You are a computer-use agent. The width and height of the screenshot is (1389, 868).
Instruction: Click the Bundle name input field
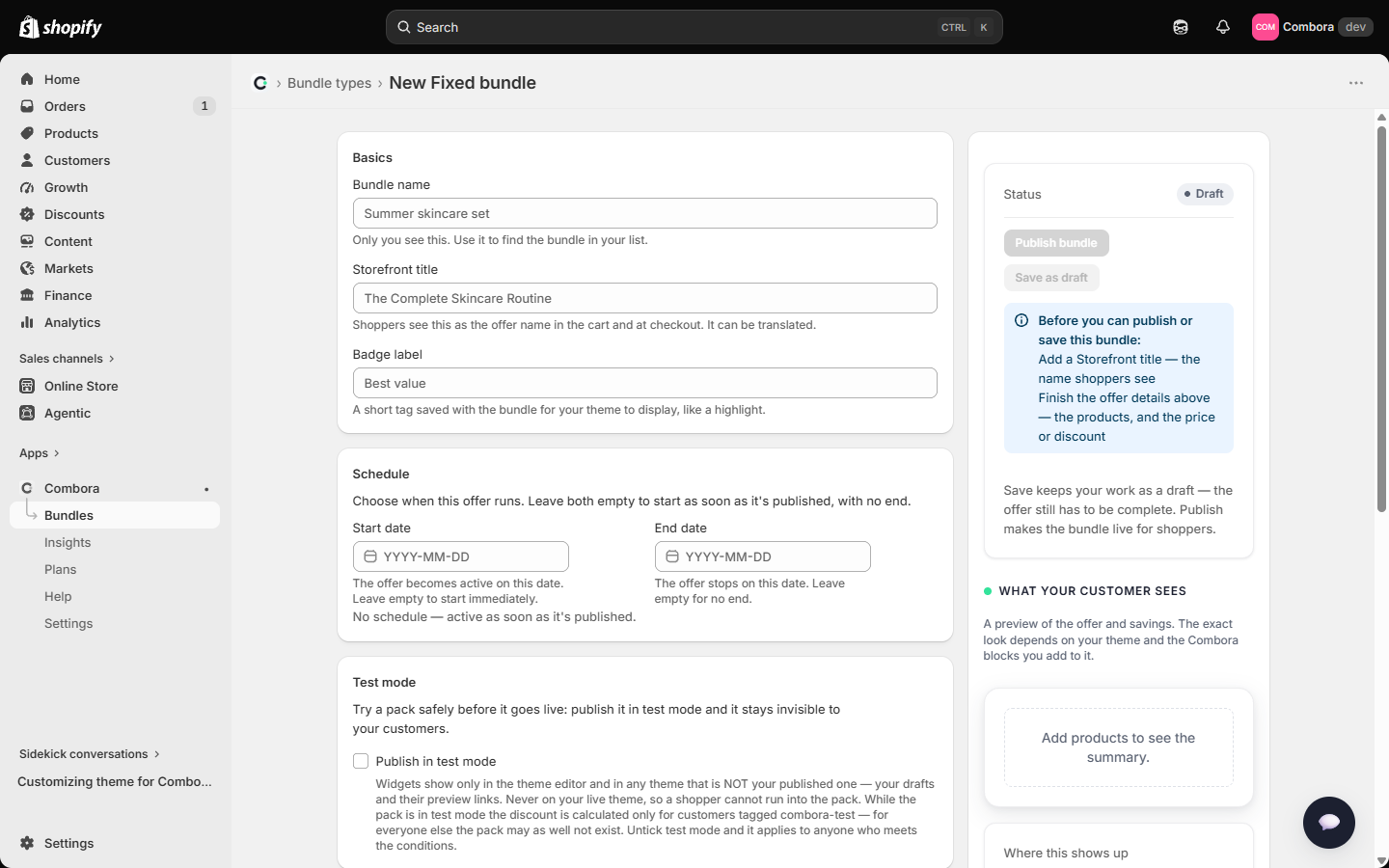click(x=645, y=213)
